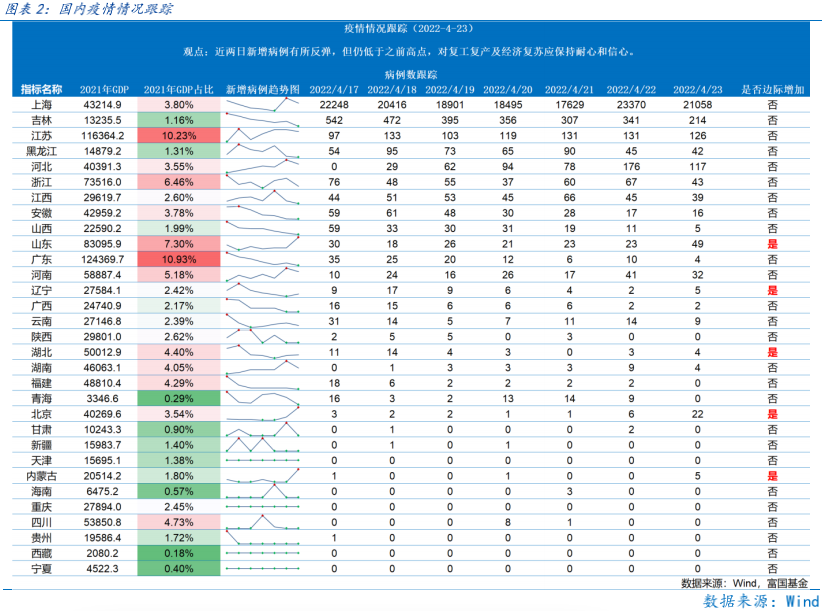Click the 重庆 GDP value 27894.0

(x=102, y=507)
